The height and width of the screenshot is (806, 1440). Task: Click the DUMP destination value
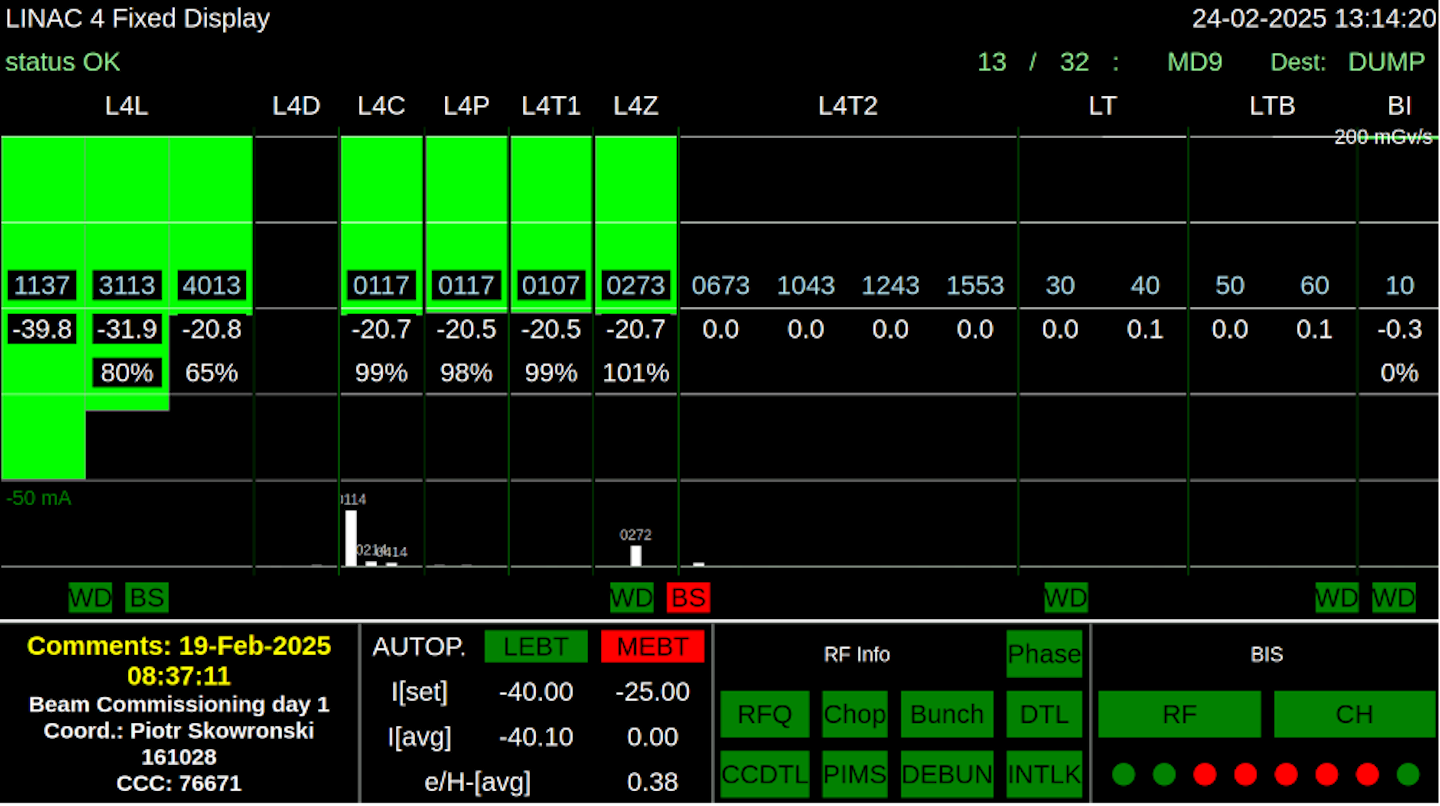click(1386, 62)
